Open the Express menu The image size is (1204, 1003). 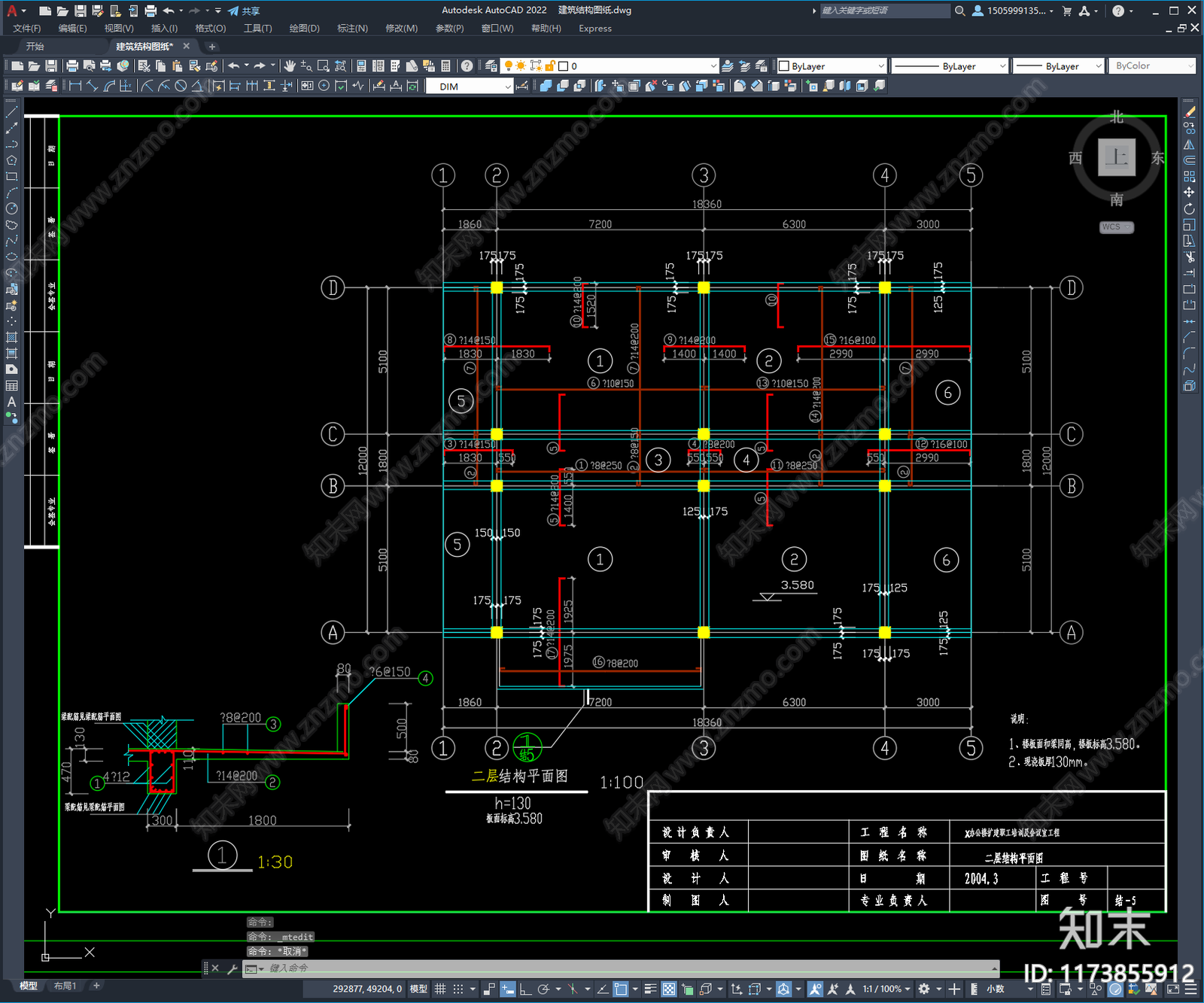click(595, 29)
